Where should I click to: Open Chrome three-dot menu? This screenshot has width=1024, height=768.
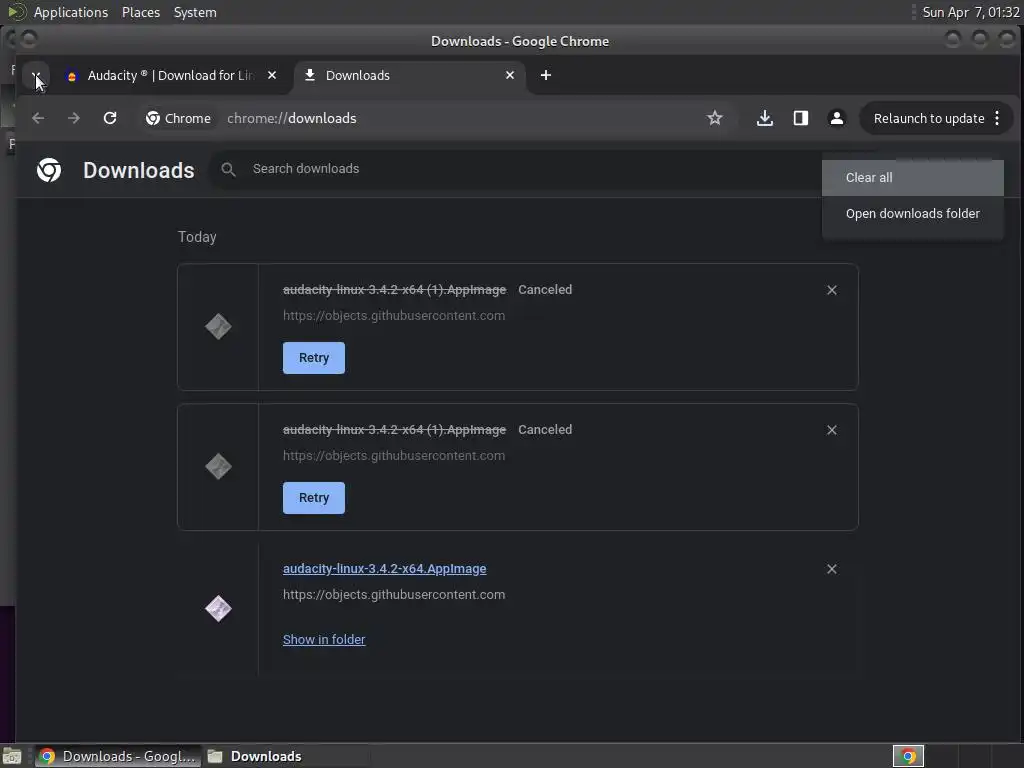coord(997,118)
